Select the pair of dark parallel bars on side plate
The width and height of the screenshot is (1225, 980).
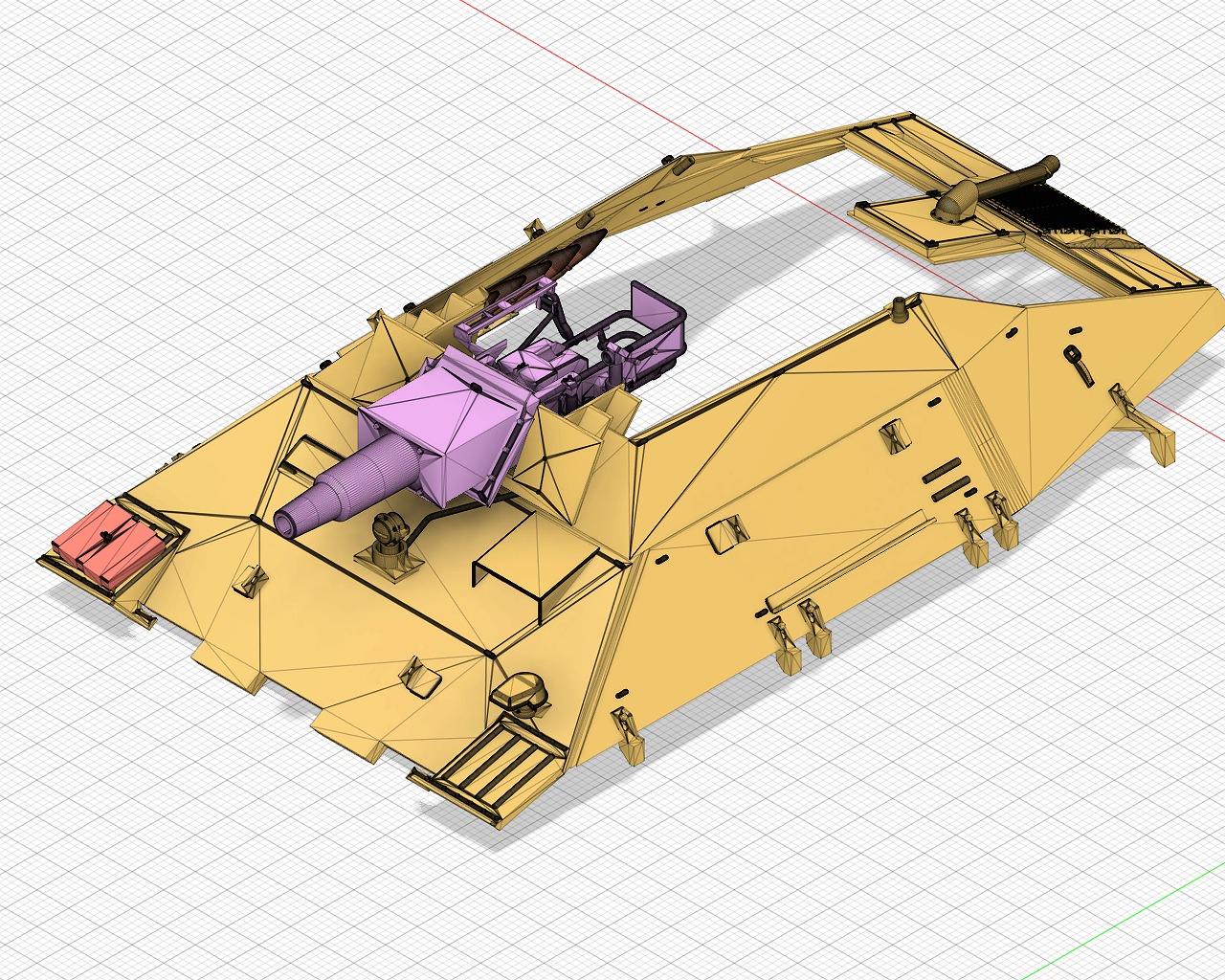(x=943, y=478)
